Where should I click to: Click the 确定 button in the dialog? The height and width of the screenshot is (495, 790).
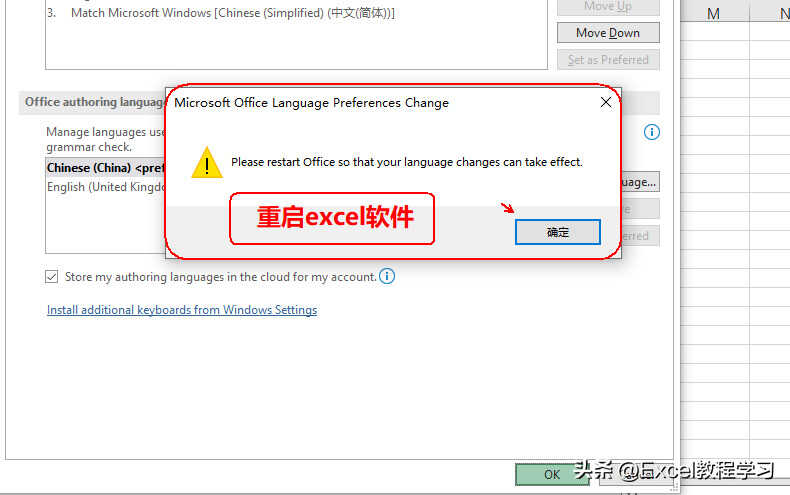(x=557, y=232)
